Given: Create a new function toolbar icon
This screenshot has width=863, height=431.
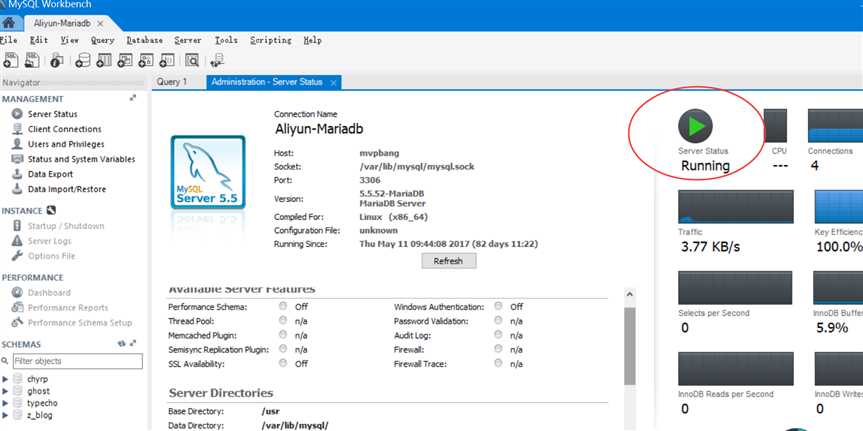Looking at the screenshot, I should pos(167,60).
